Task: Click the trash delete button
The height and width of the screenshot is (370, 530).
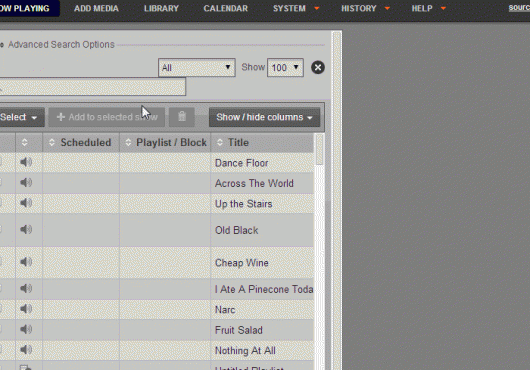Action: [182, 117]
